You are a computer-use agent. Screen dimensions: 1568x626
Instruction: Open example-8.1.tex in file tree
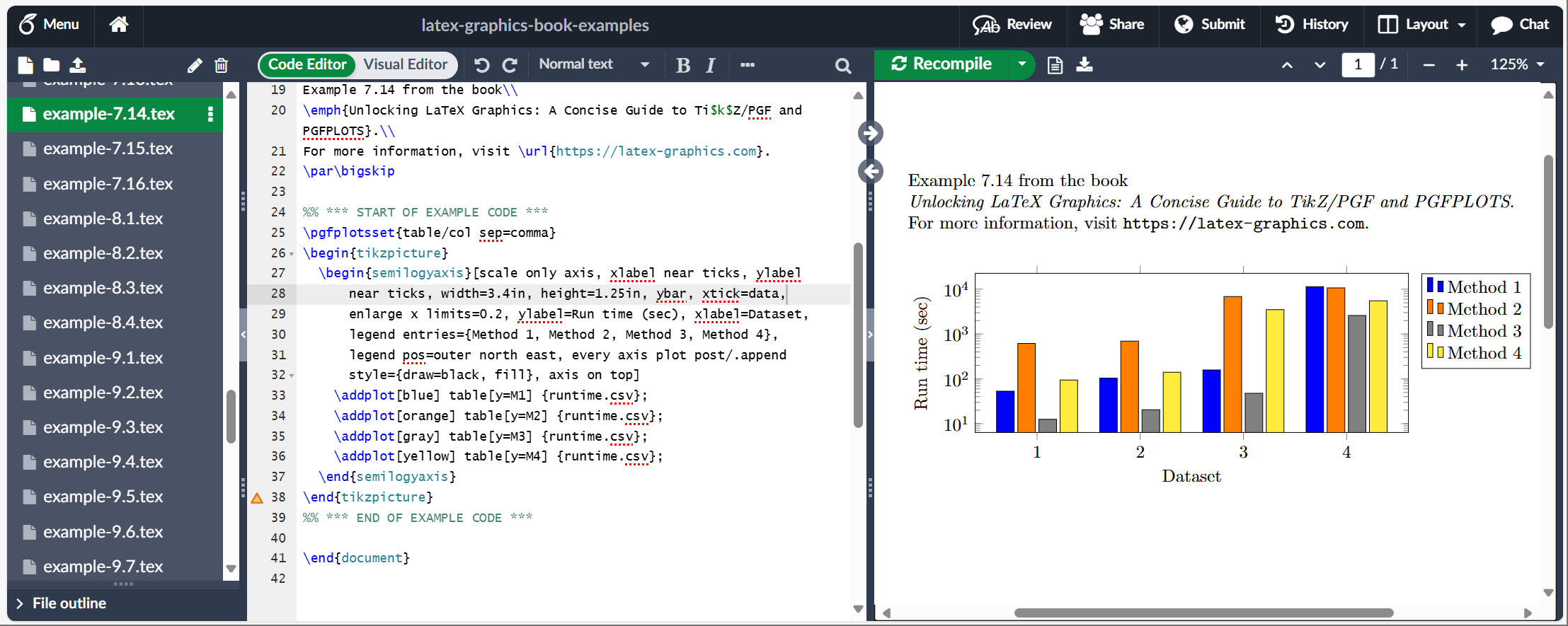(103, 219)
